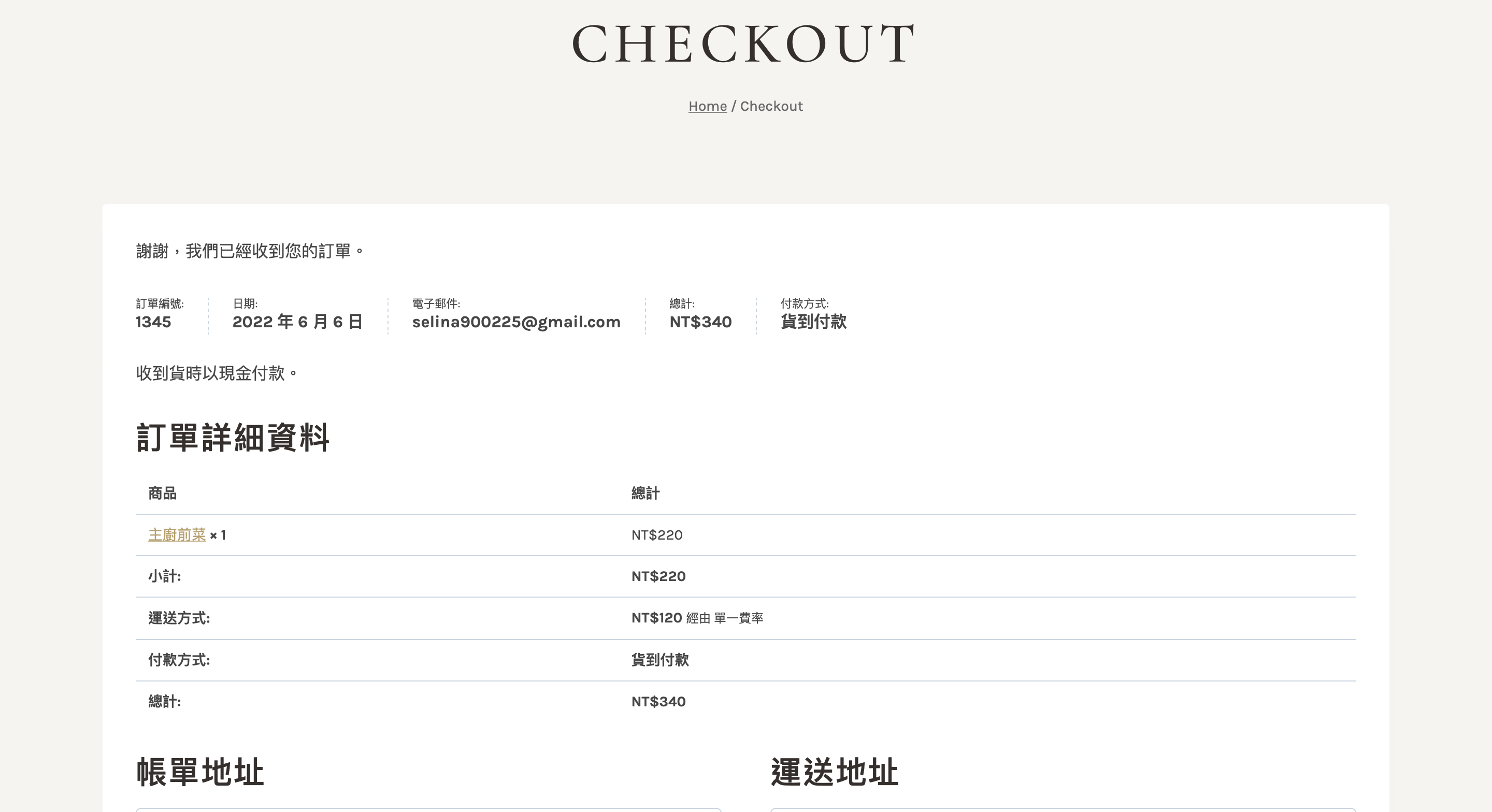The image size is (1492, 812).
Task: Click the NT$340 total in order summary
Action: 700,322
